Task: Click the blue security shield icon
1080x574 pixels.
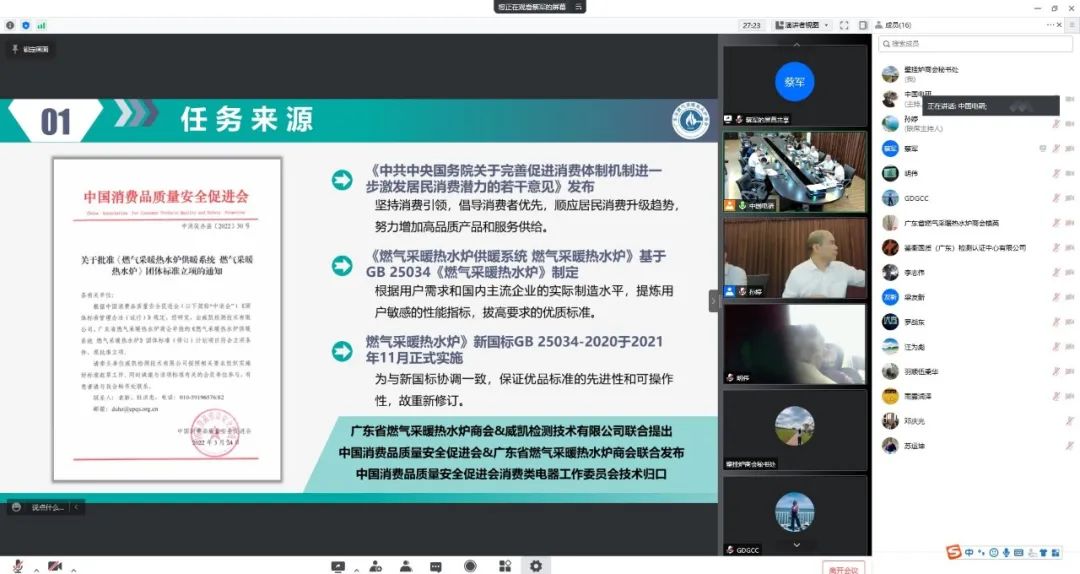Action: pos(25,25)
